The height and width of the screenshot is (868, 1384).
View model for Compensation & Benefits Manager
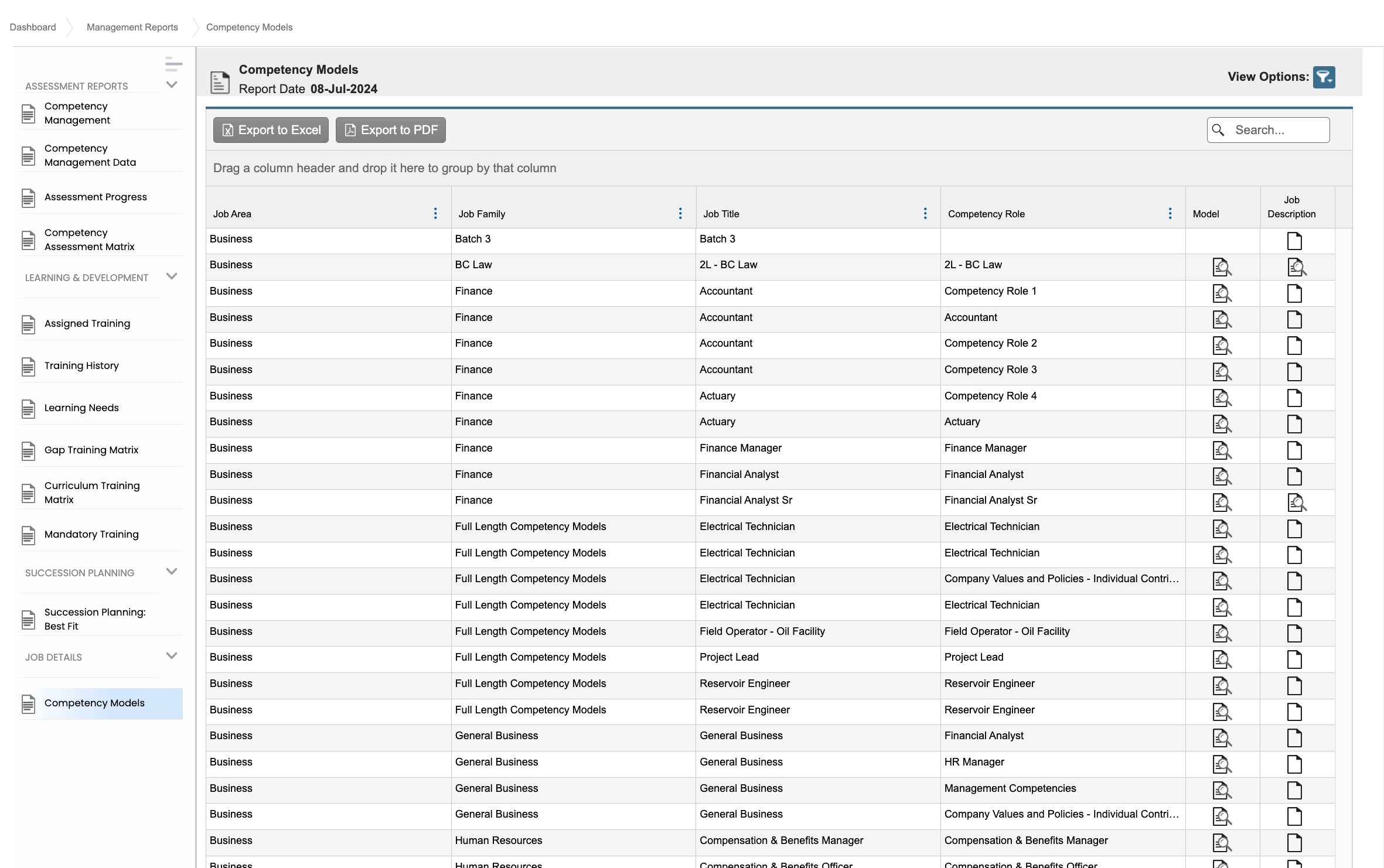[1222, 843]
